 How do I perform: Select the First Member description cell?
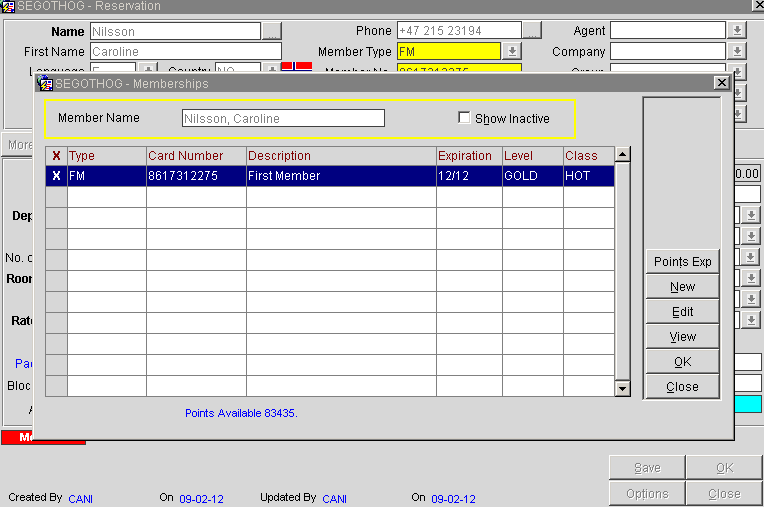pyautogui.click(x=341, y=176)
